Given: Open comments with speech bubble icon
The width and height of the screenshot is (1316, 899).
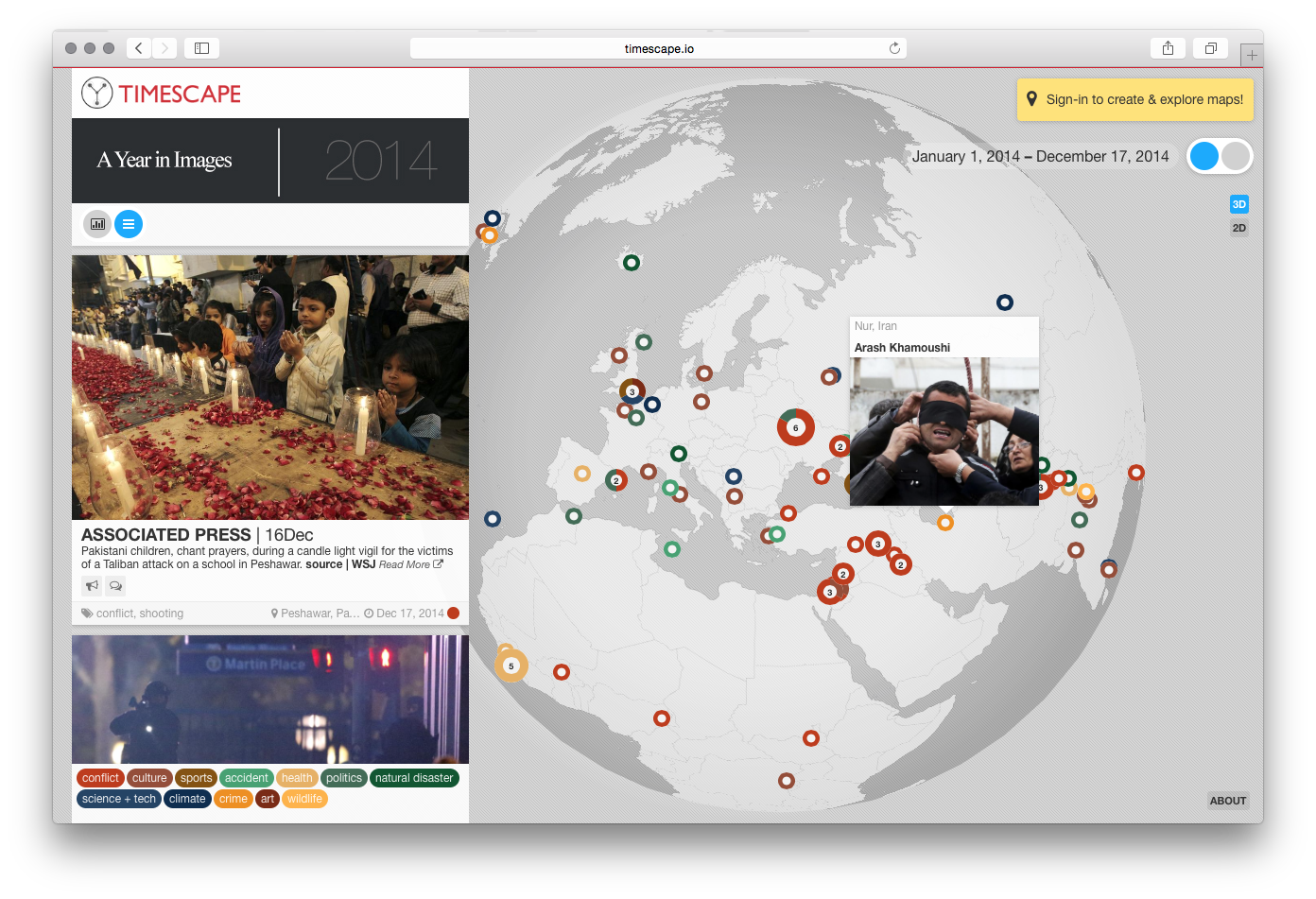Looking at the screenshot, I should 115,586.
